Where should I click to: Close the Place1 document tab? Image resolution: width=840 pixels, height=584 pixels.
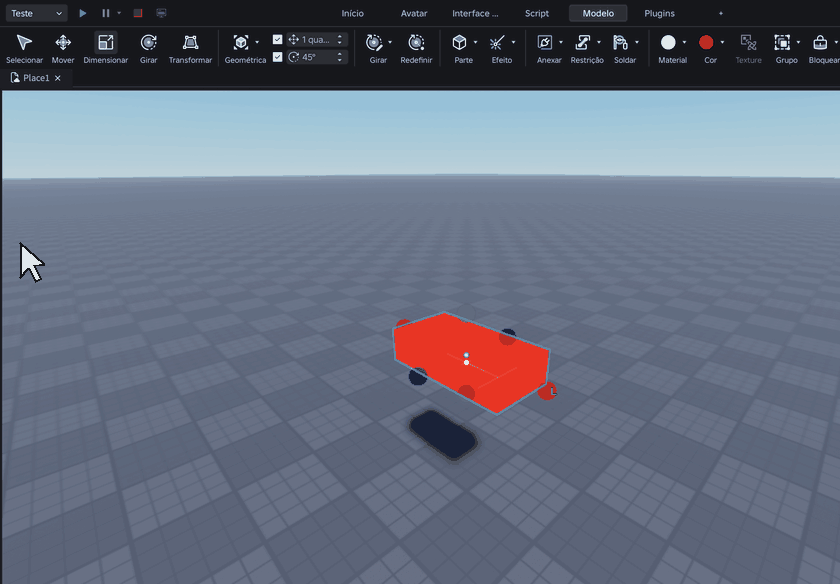pos(58,78)
